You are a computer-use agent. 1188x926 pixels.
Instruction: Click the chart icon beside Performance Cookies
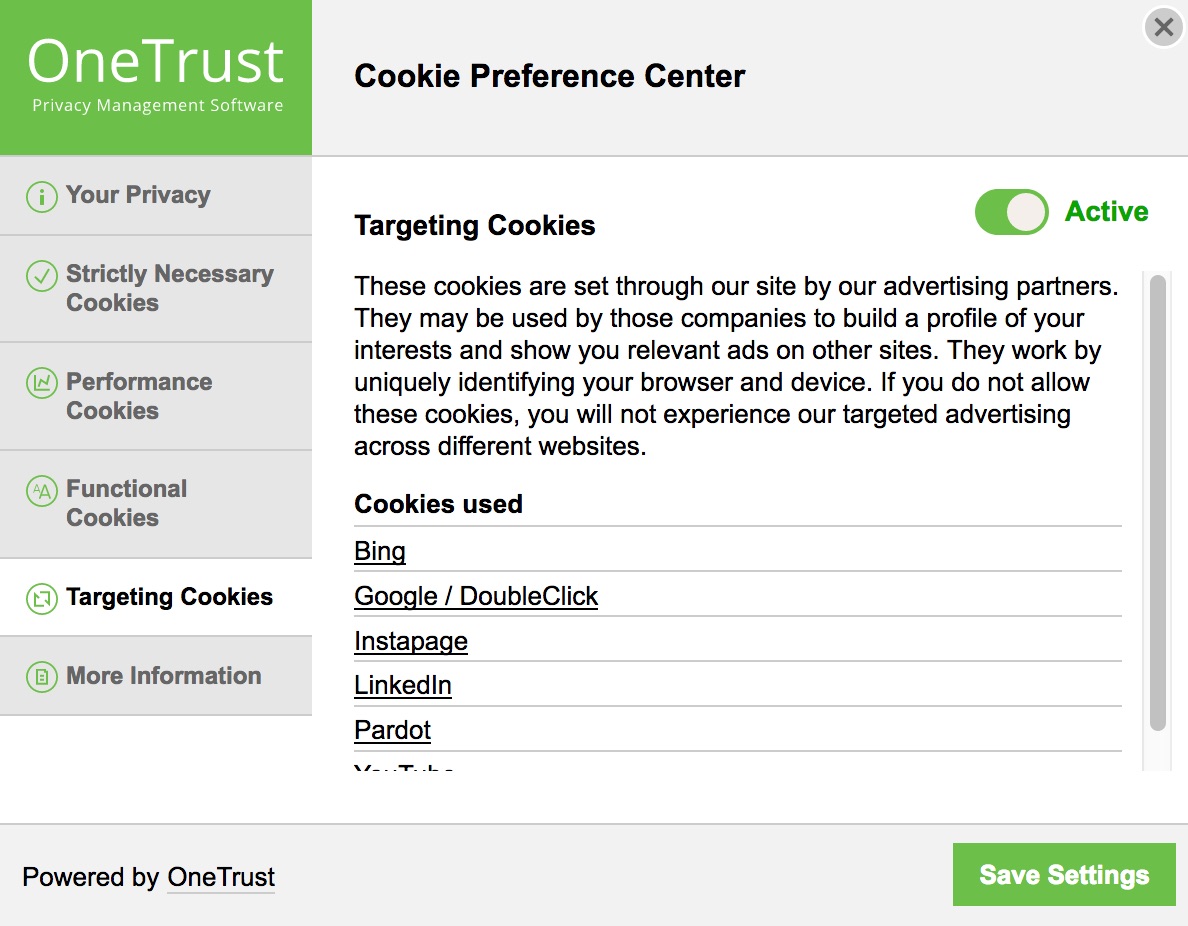click(x=41, y=383)
